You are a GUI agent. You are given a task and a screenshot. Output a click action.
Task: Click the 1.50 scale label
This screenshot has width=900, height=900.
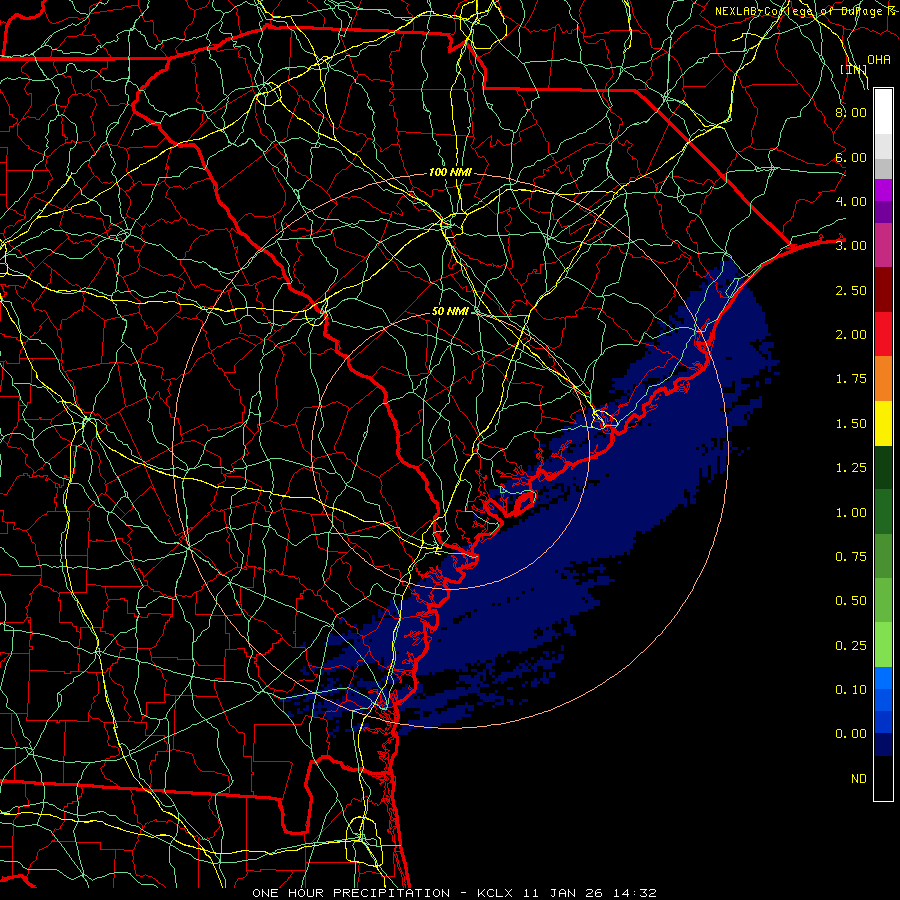click(851, 424)
